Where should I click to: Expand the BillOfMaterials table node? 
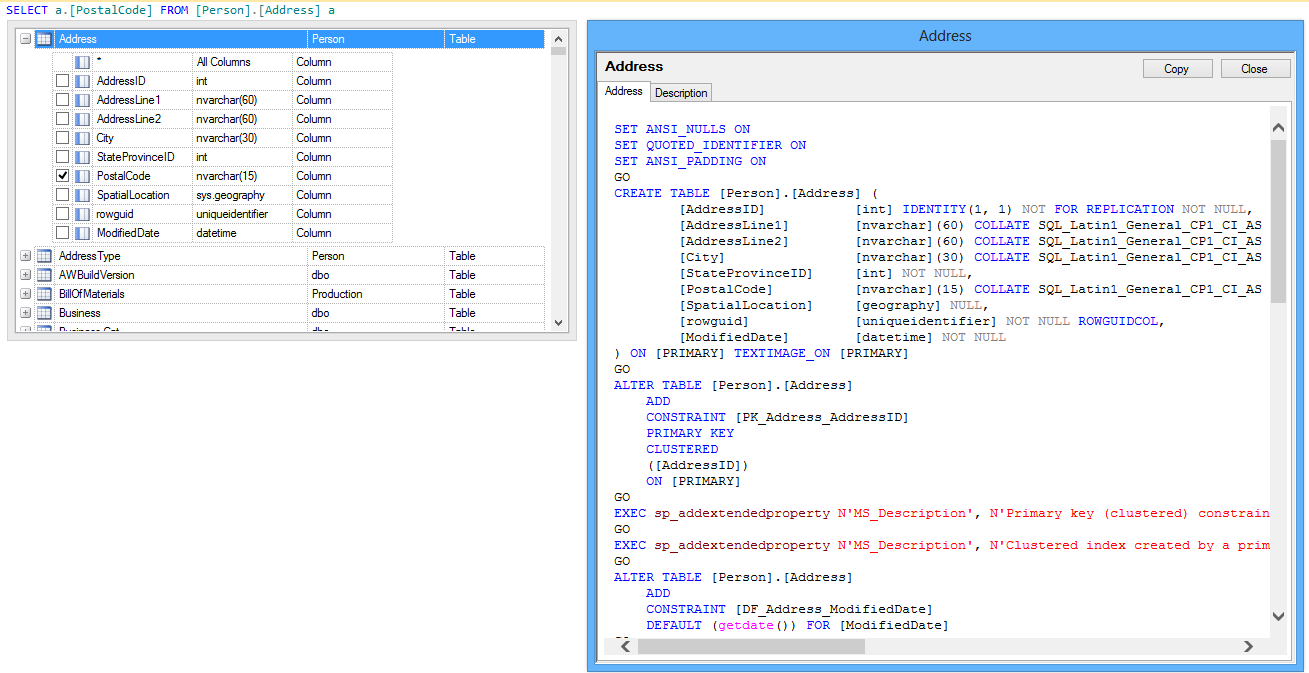26,294
